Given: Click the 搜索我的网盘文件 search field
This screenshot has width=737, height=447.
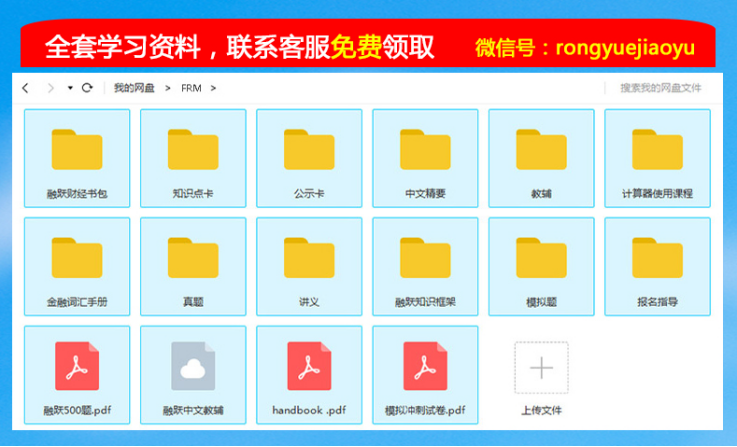Looking at the screenshot, I should 658,88.
